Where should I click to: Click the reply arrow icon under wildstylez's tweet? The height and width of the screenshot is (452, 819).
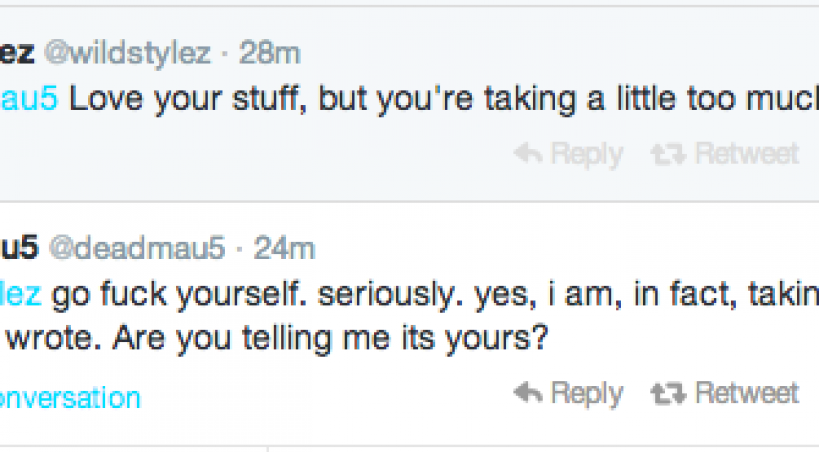pos(527,154)
